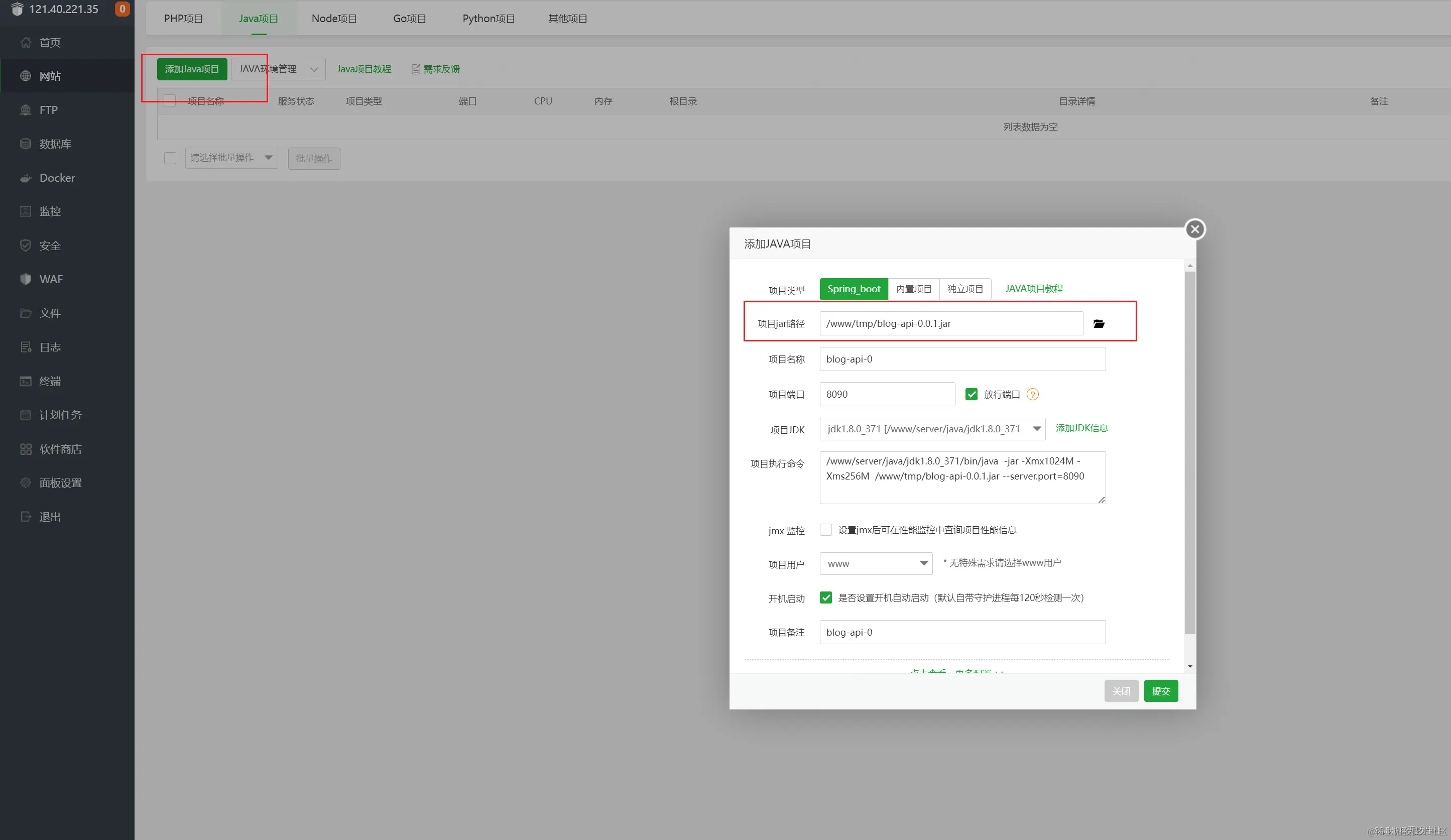Click the folder browse icon for jar path
The image size is (1451, 840).
point(1099,323)
